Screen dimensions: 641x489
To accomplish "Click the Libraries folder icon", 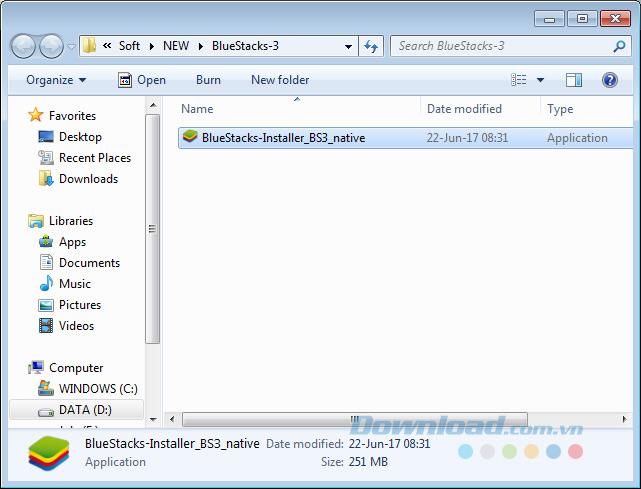I will click(36, 221).
